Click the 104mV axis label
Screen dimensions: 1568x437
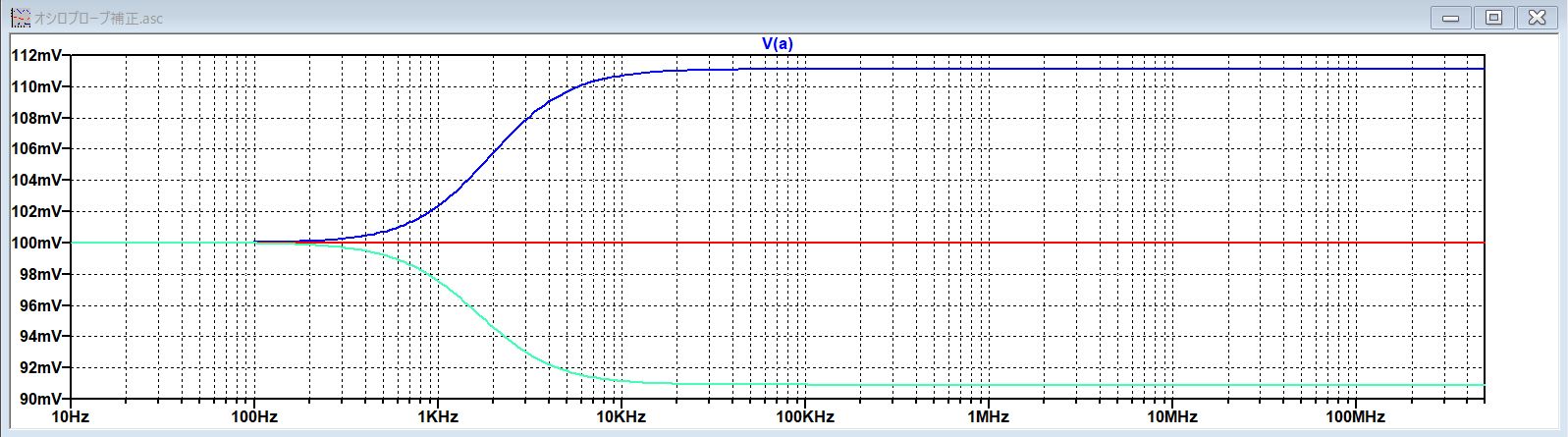(35, 180)
